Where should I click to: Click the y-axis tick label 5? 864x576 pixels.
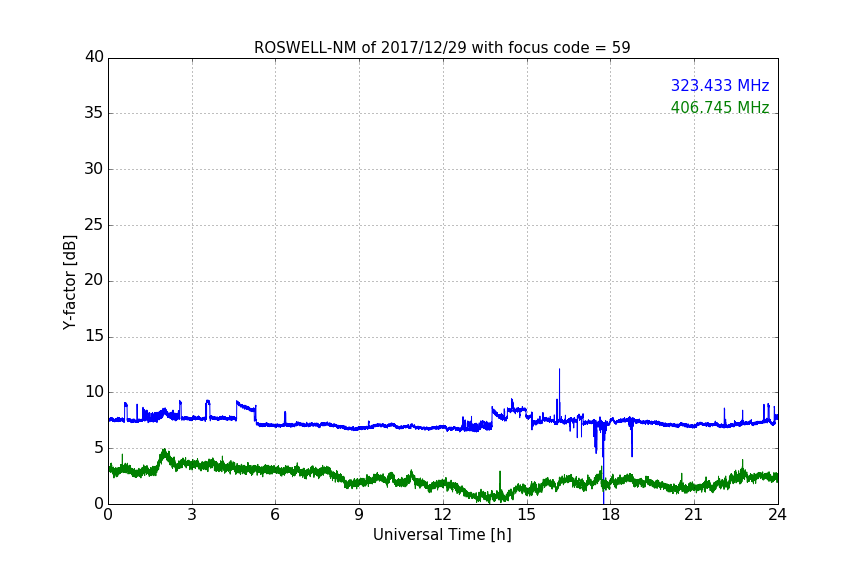point(99,448)
